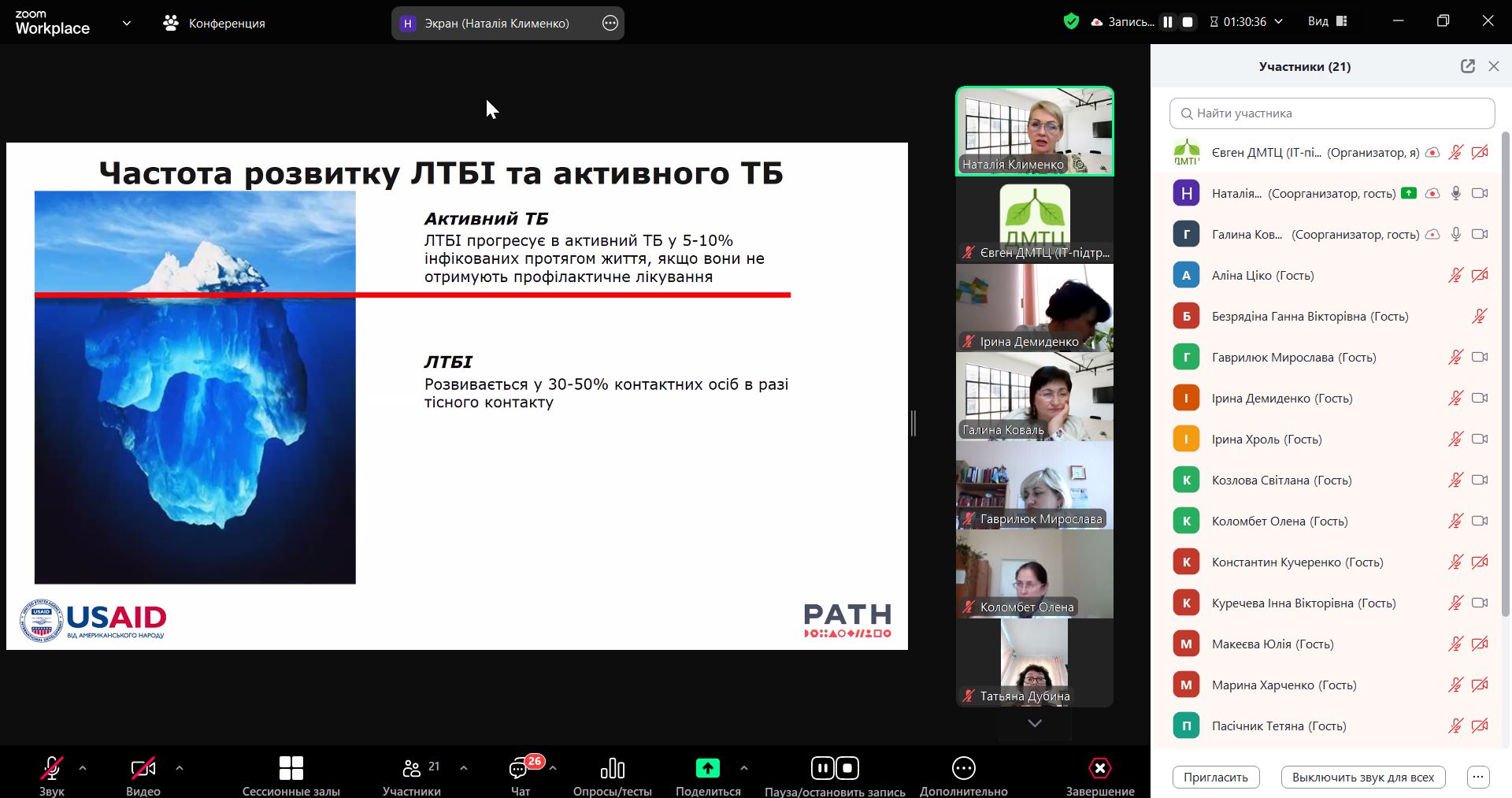Click the green encryption shield icon

click(x=1071, y=22)
